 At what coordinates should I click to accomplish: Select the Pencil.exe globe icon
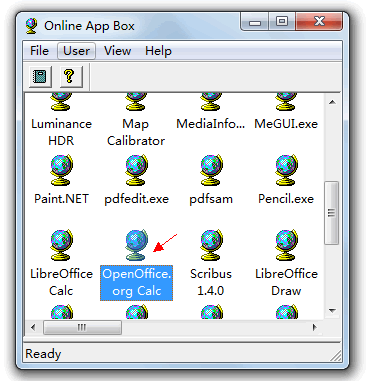click(286, 170)
